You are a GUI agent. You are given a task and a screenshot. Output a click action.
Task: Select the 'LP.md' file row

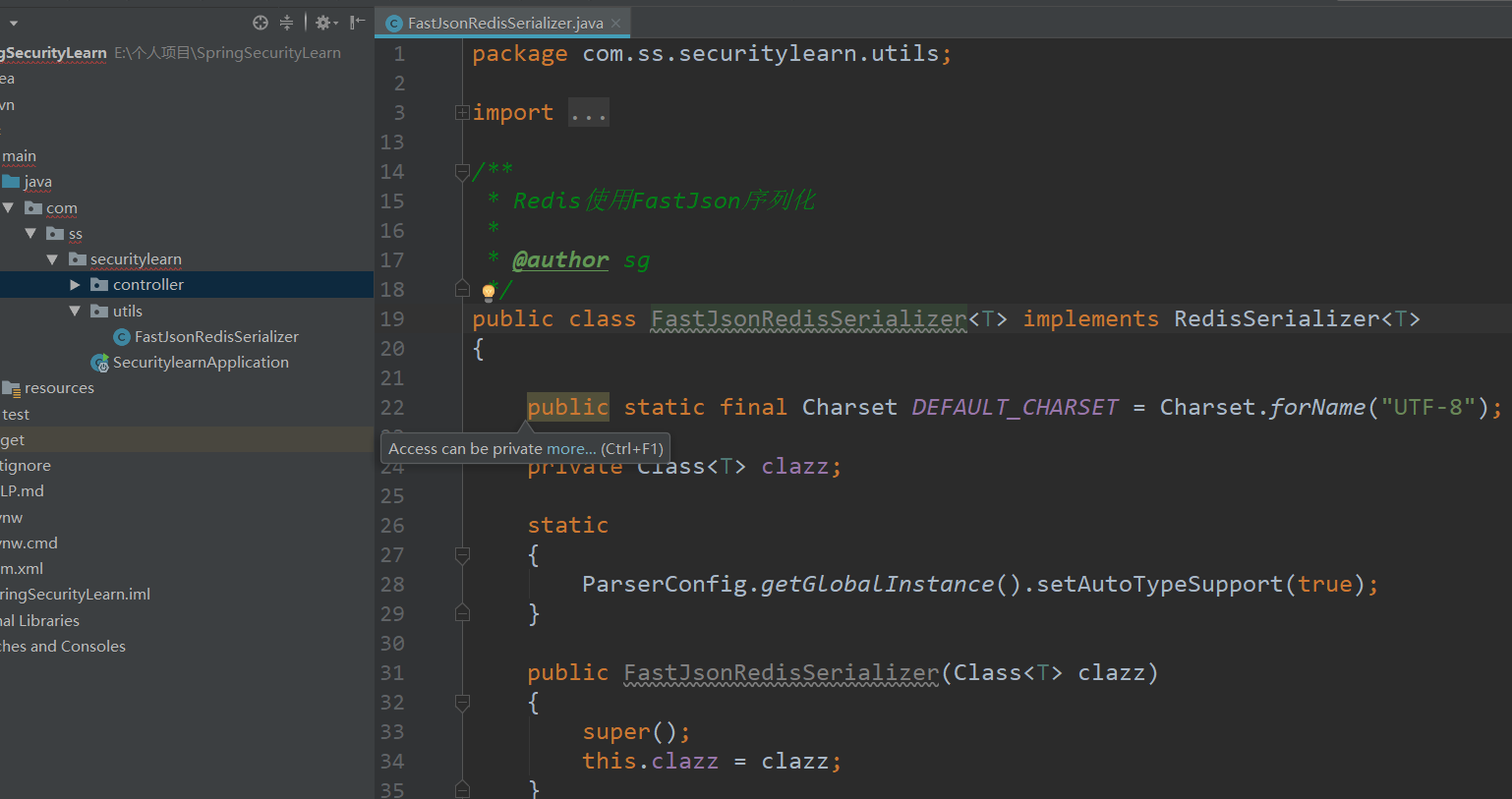pos(187,490)
